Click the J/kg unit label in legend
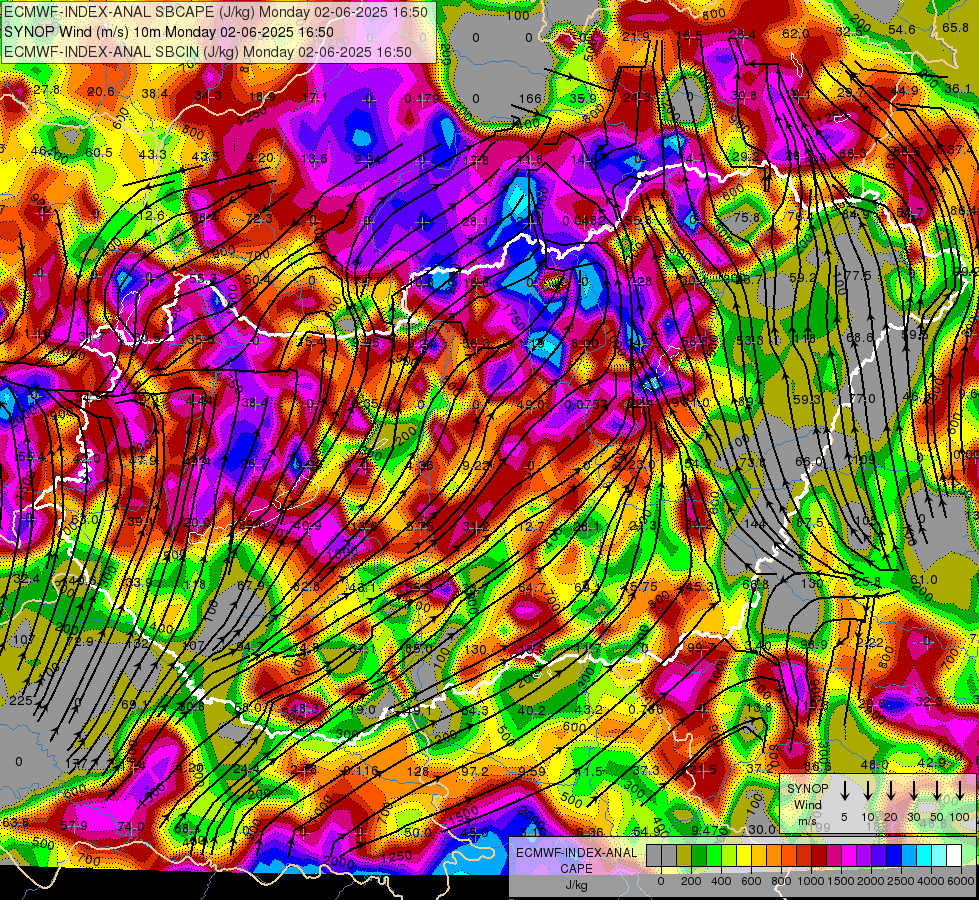The width and height of the screenshot is (979, 900). [576, 885]
